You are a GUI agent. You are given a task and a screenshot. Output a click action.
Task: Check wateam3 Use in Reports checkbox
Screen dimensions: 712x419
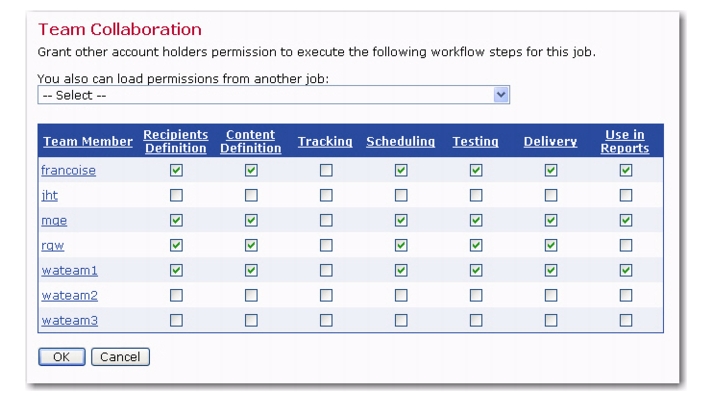[x=626, y=320]
